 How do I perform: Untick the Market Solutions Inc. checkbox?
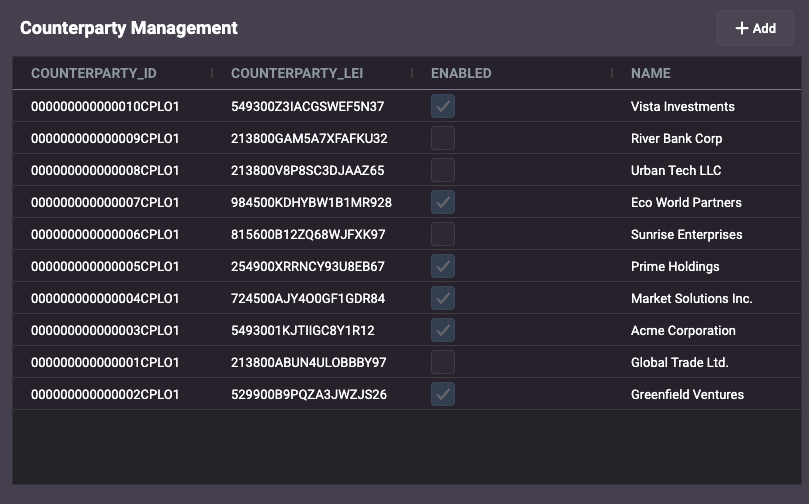click(443, 298)
